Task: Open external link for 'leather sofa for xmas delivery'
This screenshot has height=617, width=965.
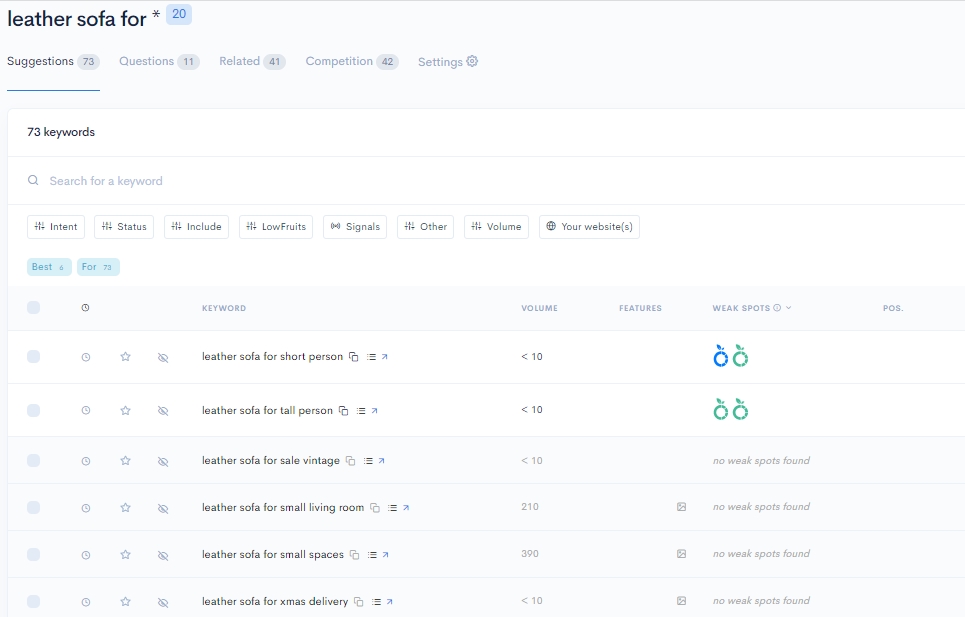Action: pos(390,602)
